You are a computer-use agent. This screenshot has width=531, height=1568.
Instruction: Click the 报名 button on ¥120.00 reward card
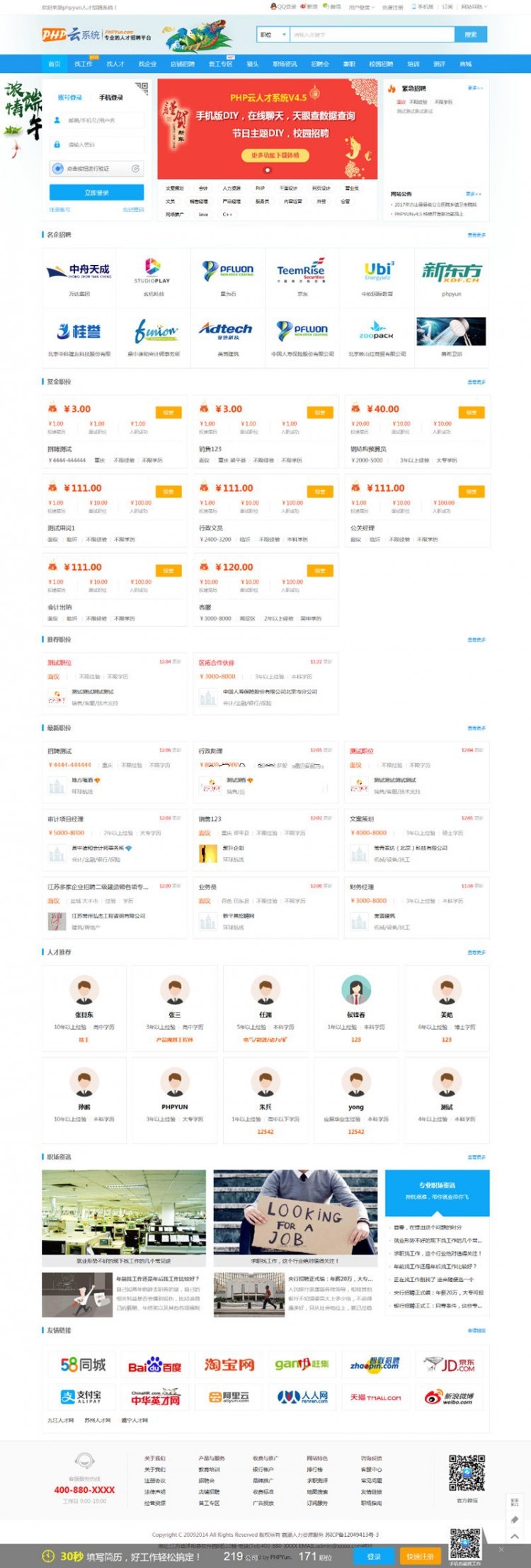(x=320, y=570)
